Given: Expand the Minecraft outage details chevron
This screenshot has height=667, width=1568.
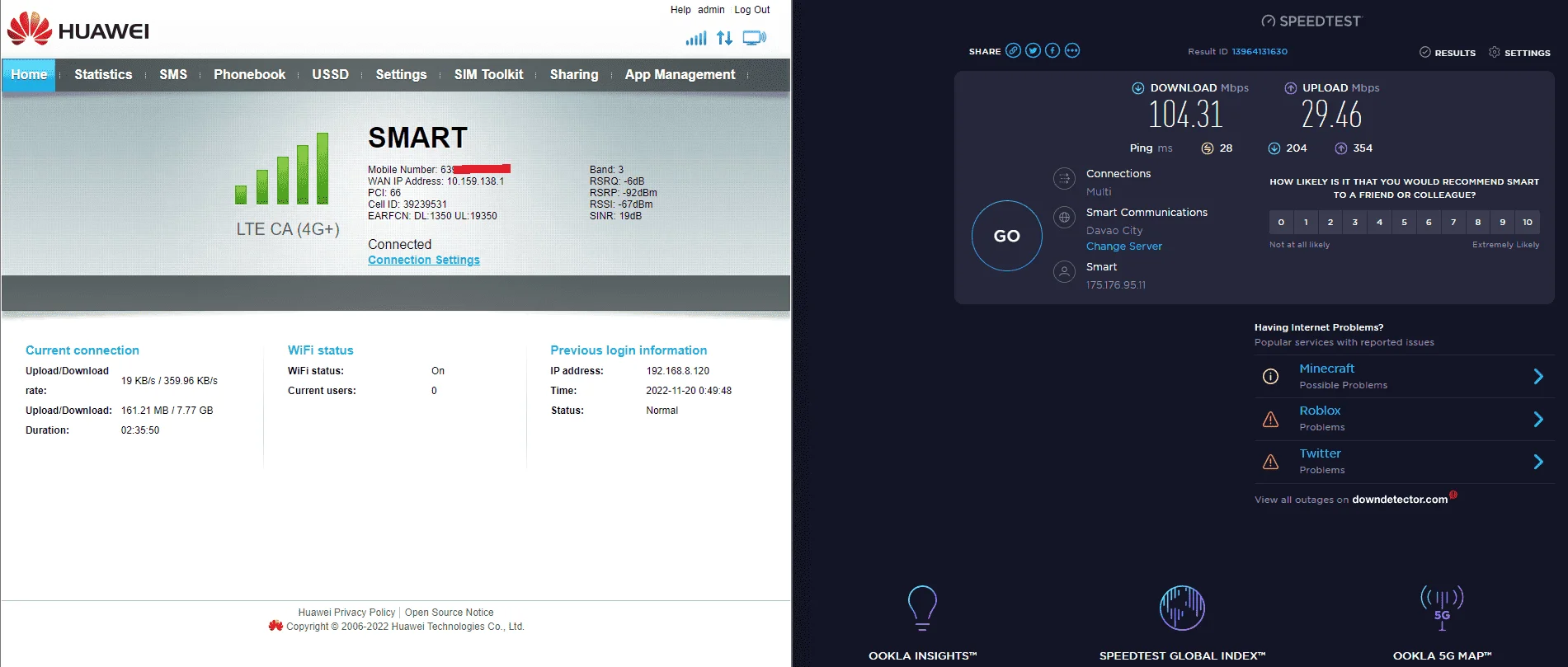Looking at the screenshot, I should [x=1538, y=377].
